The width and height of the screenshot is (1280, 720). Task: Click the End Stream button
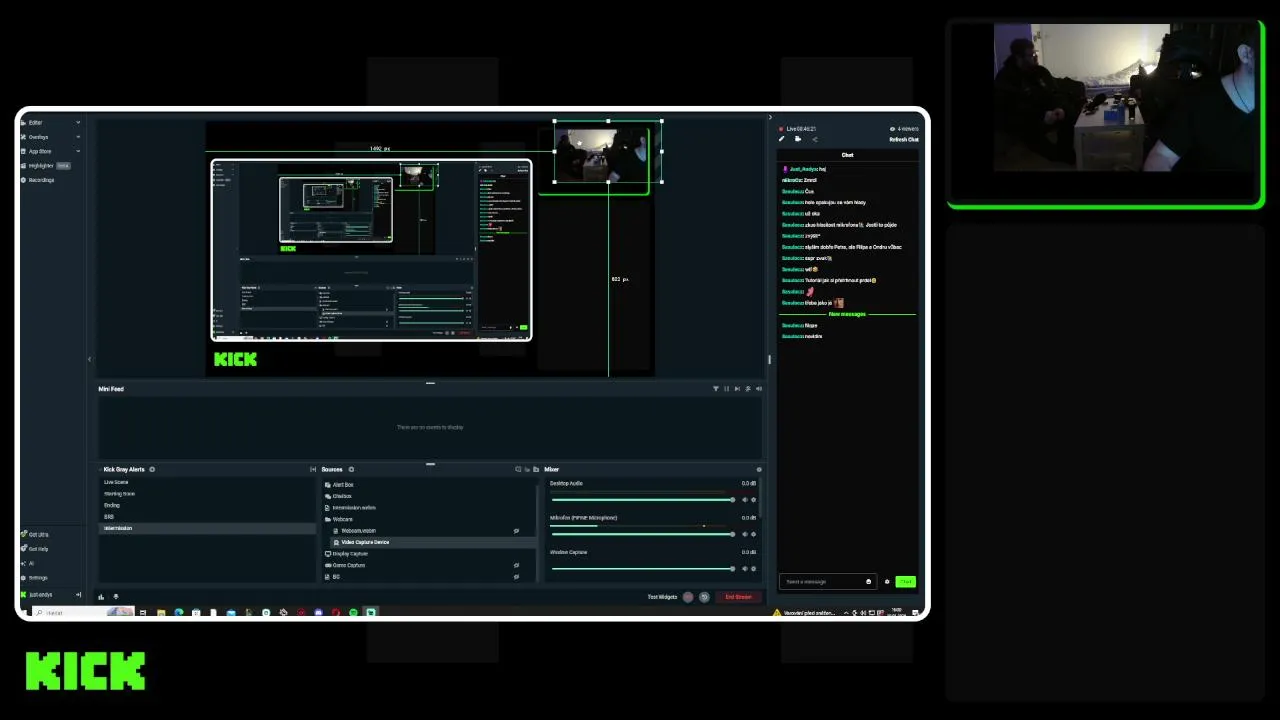click(x=738, y=597)
